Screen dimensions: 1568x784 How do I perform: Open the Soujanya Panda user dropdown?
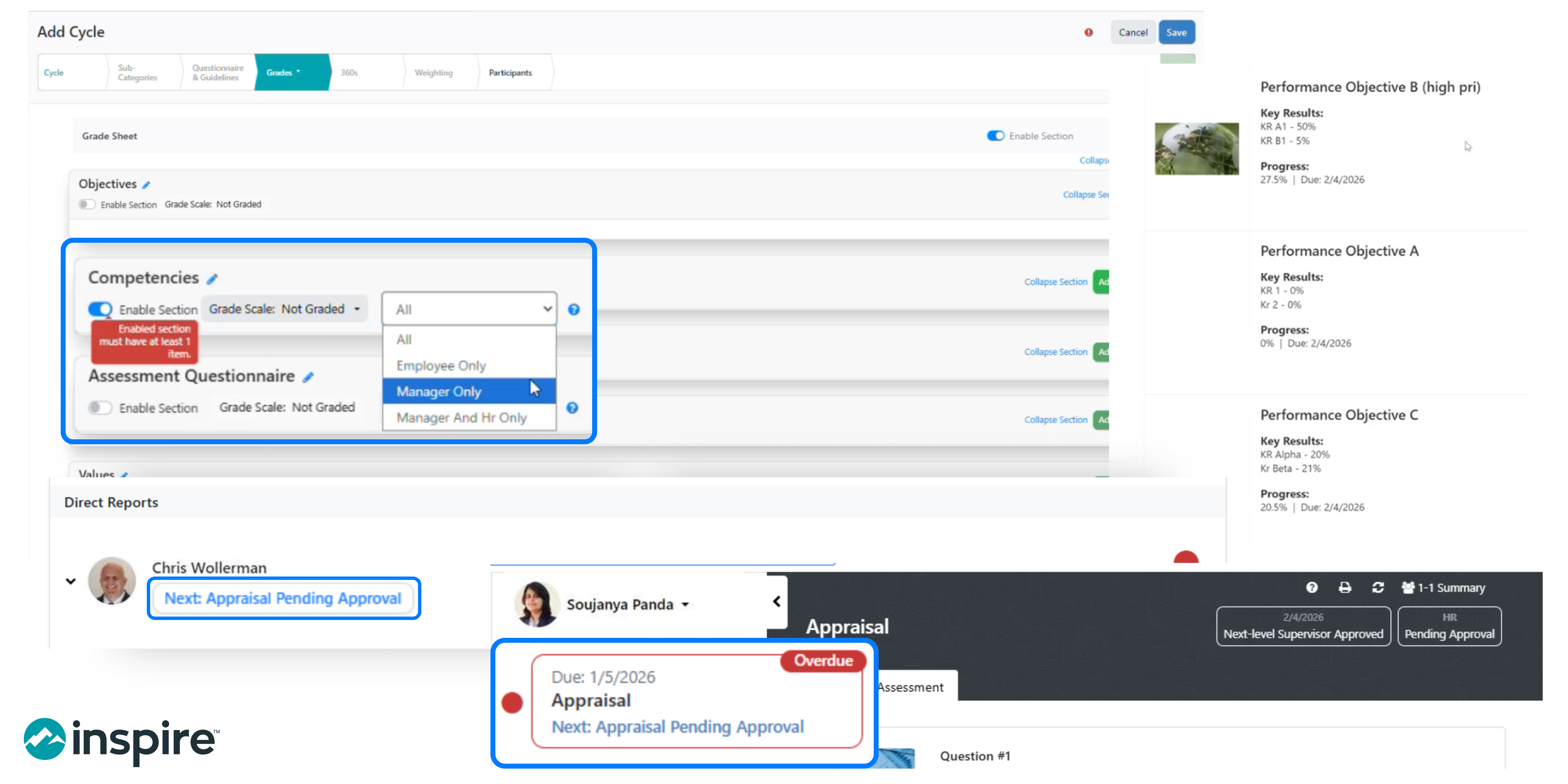[628, 604]
